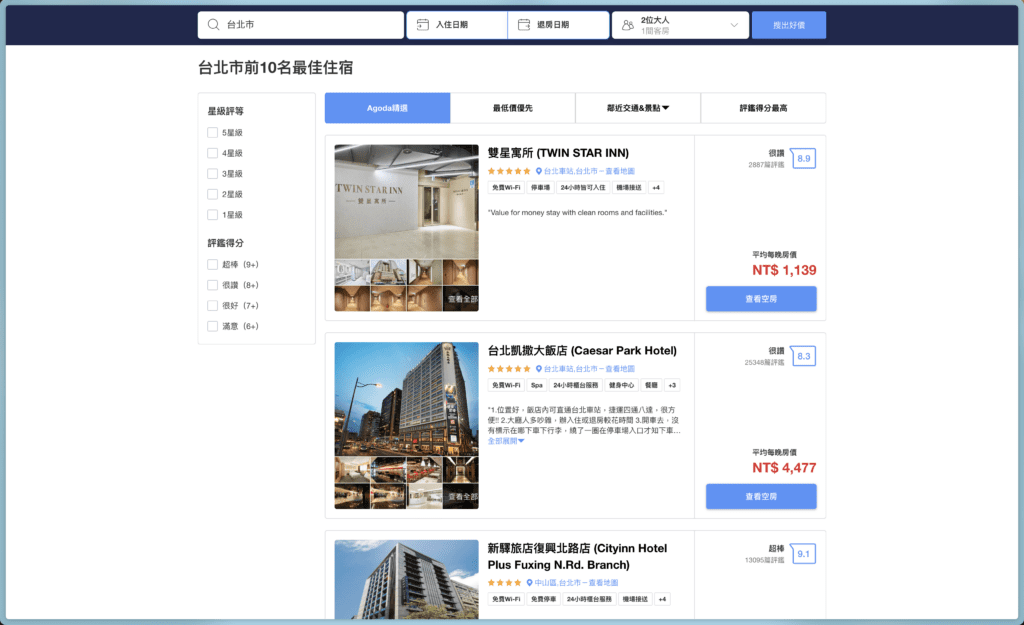Select the 評鑑得分最高 tab

(763, 107)
